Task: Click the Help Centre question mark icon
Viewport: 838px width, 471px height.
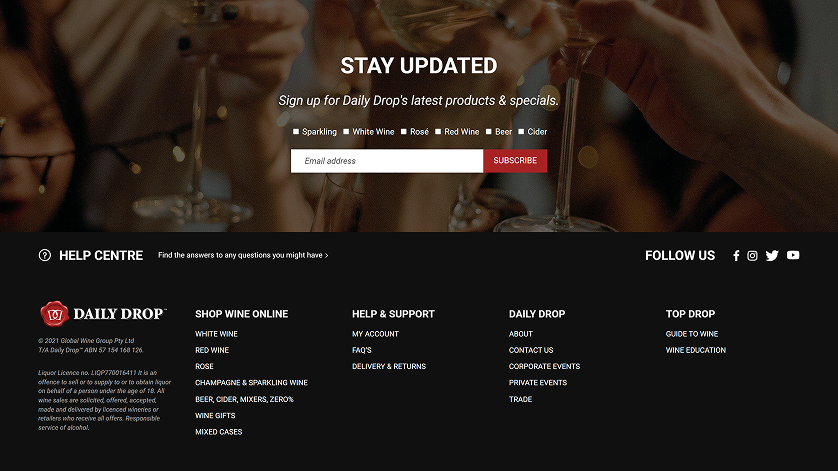Action: 45,255
